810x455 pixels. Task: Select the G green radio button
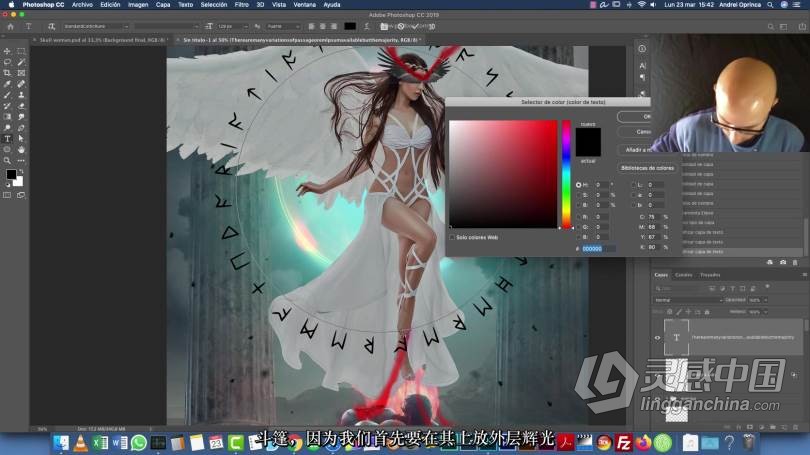coord(579,227)
